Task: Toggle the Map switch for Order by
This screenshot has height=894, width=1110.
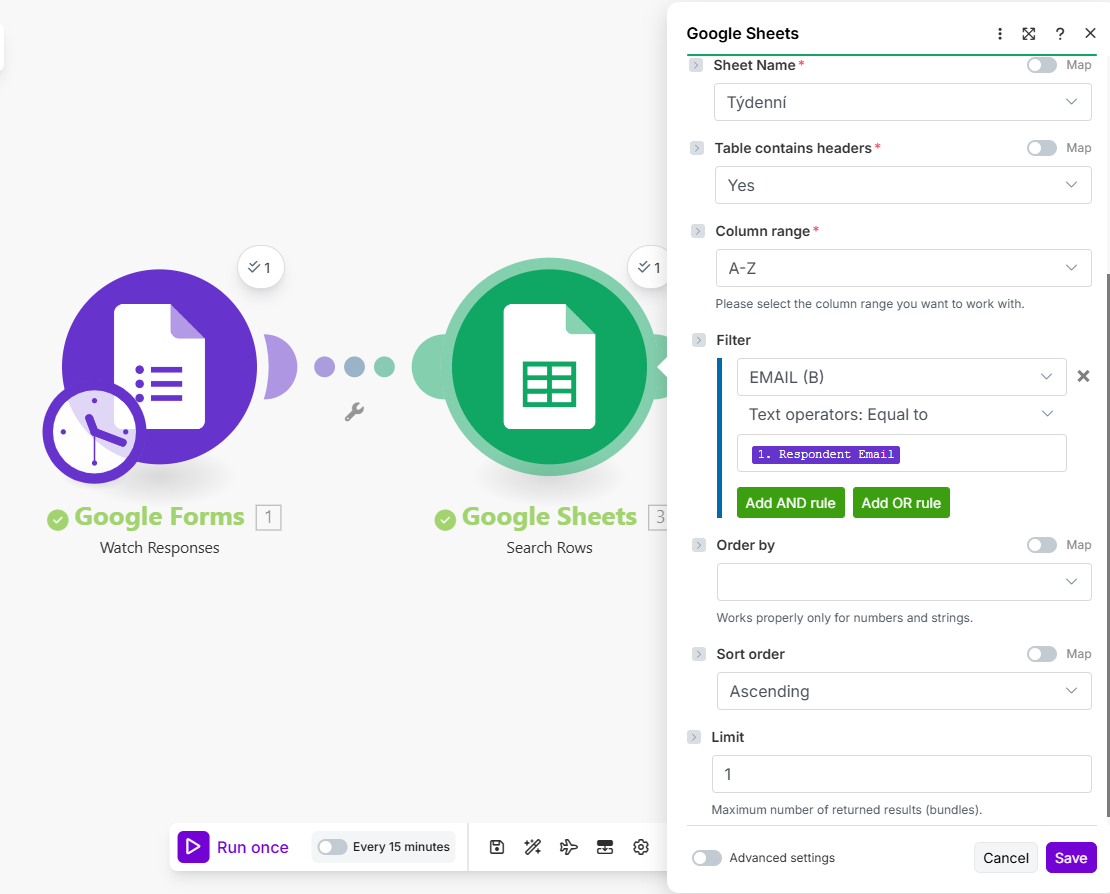Action: click(x=1041, y=545)
